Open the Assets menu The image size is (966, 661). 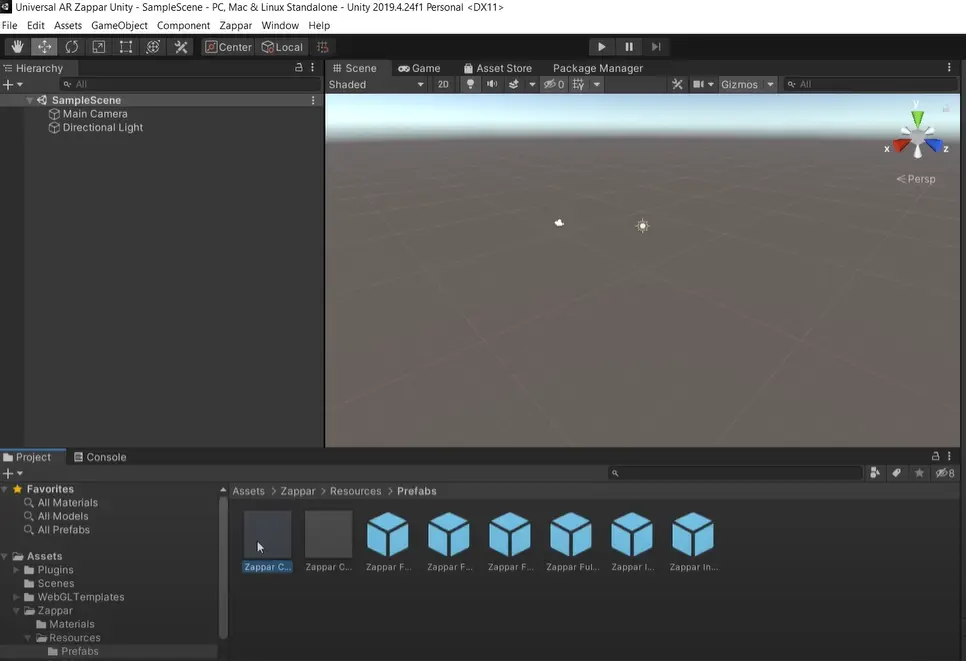tap(68, 25)
